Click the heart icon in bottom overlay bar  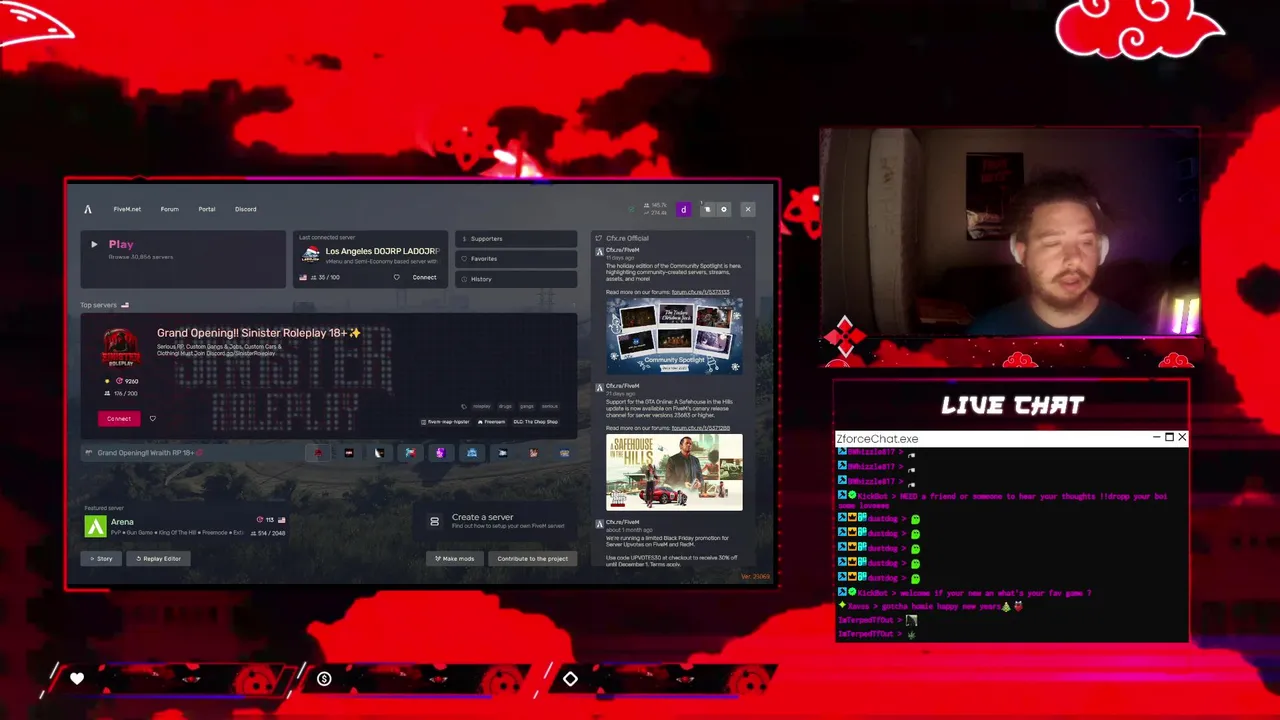(x=77, y=679)
